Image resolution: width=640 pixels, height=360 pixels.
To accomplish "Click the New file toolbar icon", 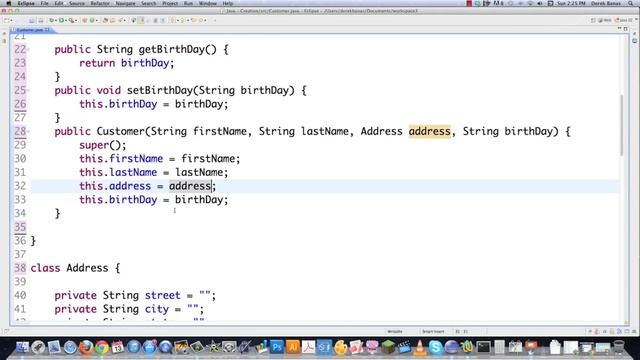I will [7, 20].
